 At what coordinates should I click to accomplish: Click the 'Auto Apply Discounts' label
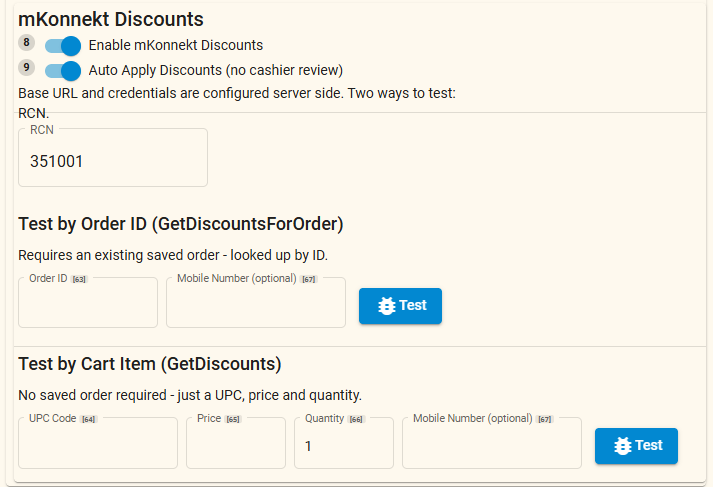[216, 70]
